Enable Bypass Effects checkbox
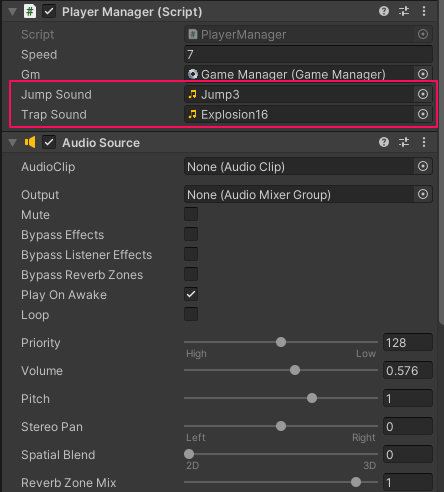Screen dimensions: 444x492 point(191,234)
